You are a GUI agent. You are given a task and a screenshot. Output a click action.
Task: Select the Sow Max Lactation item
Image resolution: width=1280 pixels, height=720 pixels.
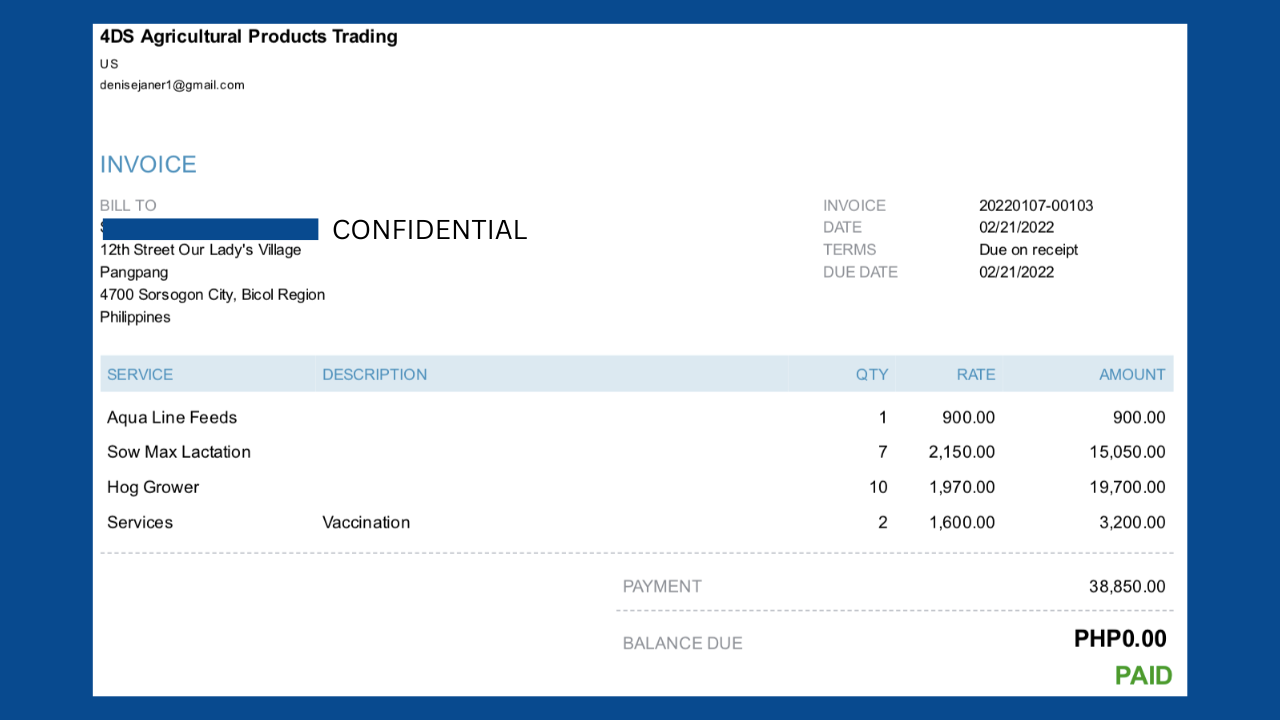(x=179, y=452)
